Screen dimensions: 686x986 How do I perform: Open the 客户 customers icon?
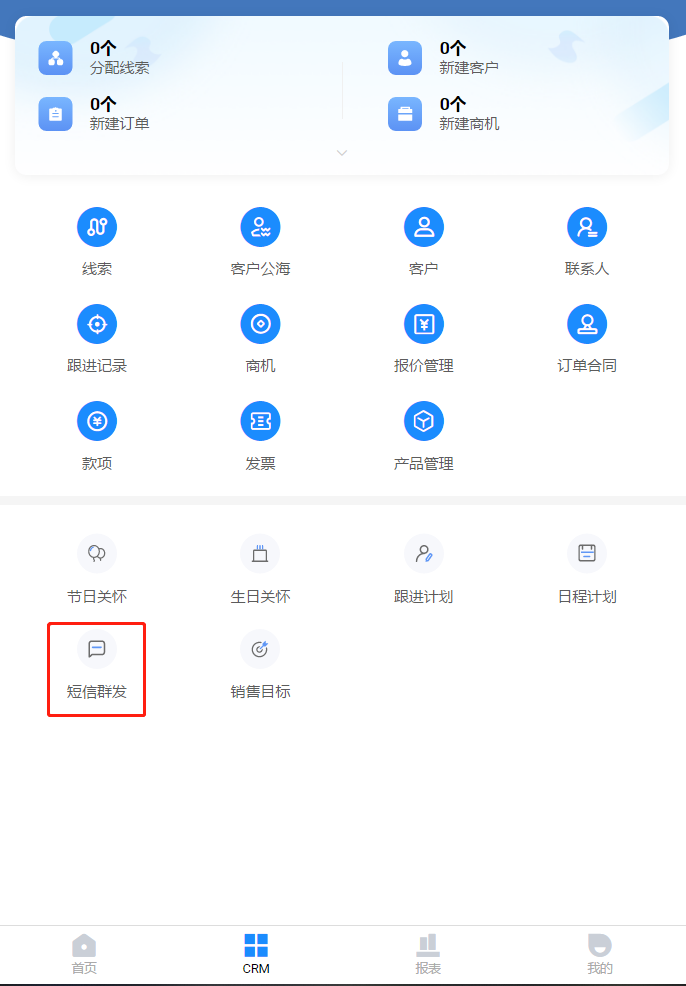point(424,227)
